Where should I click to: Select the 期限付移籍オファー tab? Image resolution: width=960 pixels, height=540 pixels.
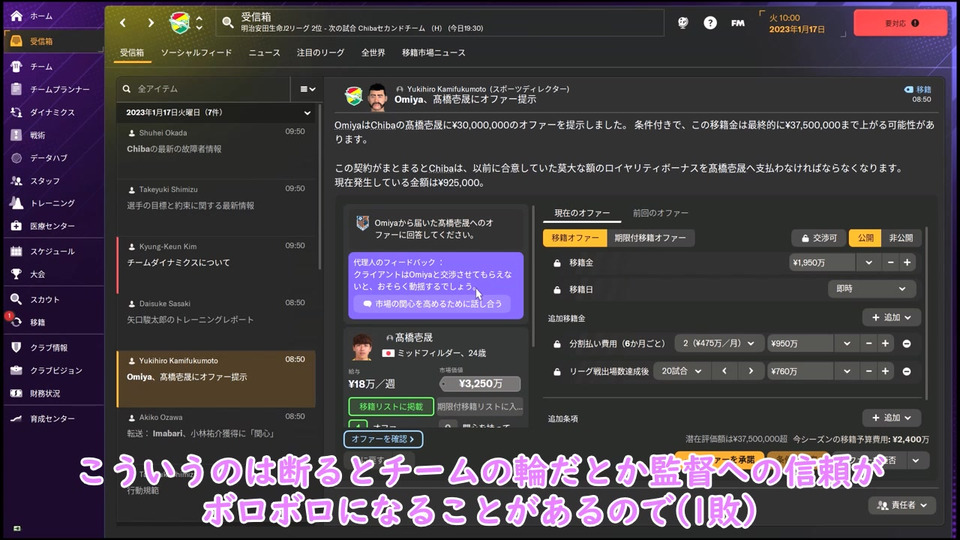click(650, 238)
